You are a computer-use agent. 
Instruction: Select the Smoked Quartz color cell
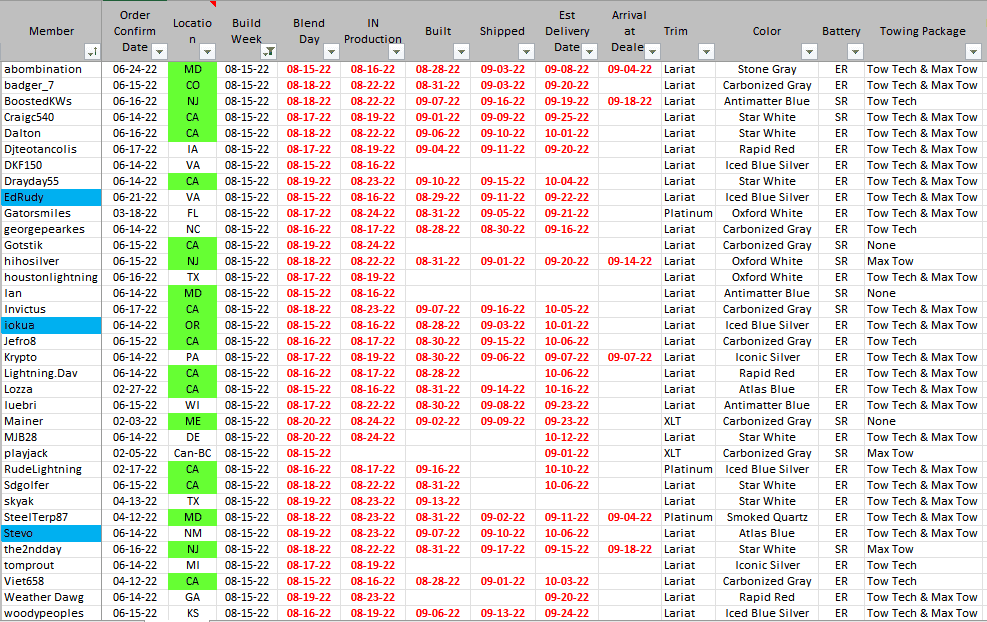coord(767,517)
